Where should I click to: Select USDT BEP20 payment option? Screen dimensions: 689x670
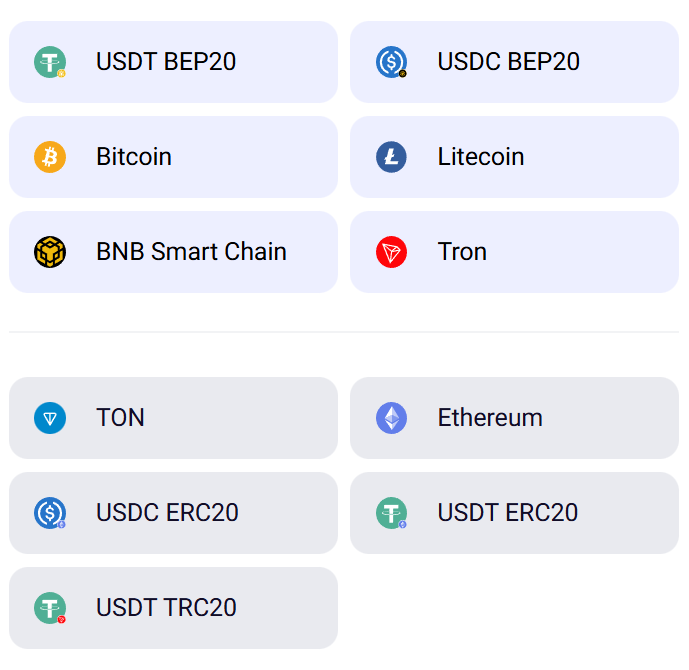(x=166, y=62)
